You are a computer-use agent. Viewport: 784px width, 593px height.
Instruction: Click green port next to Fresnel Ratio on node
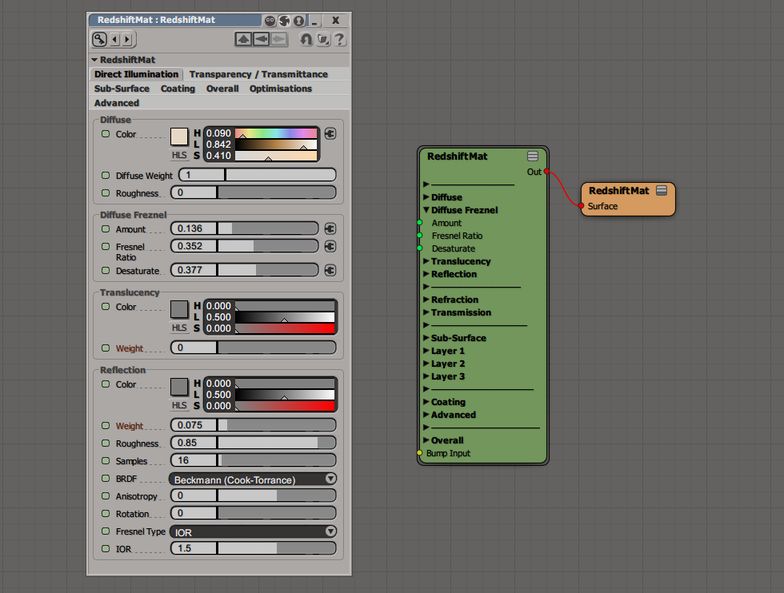(x=420, y=236)
